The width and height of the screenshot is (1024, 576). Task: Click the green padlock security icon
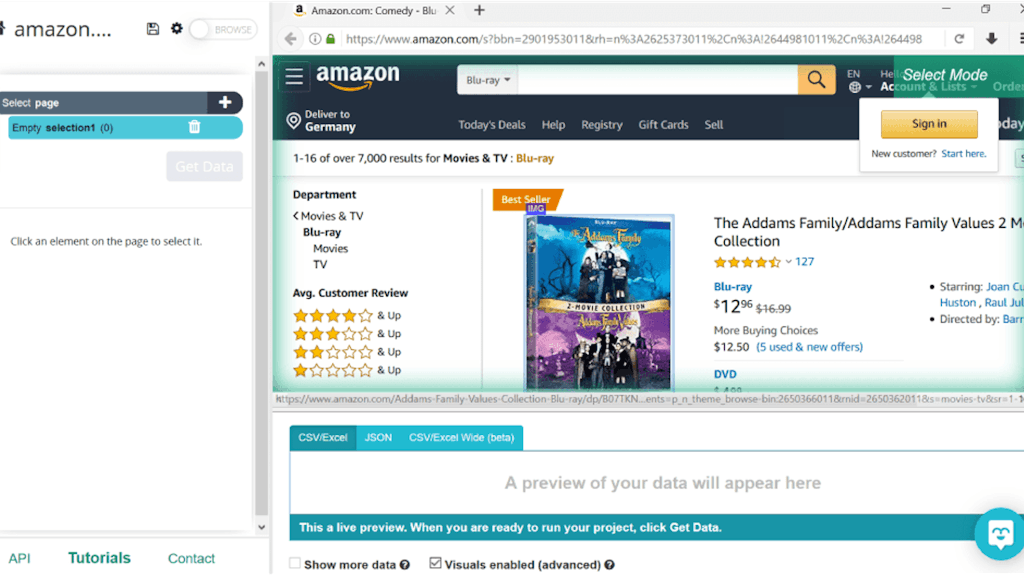click(x=330, y=39)
